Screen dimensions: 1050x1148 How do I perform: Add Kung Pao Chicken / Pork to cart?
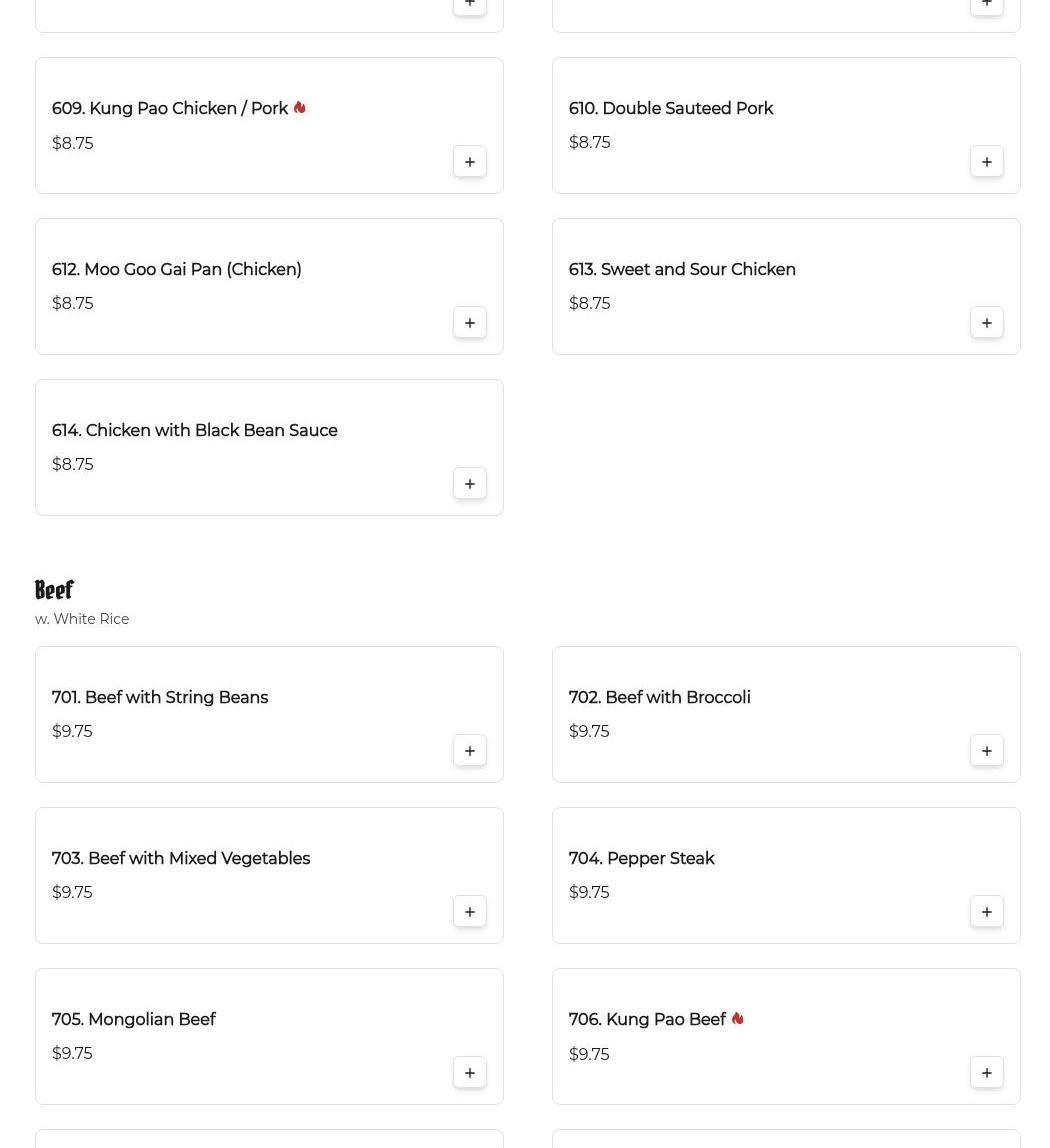tap(469, 162)
